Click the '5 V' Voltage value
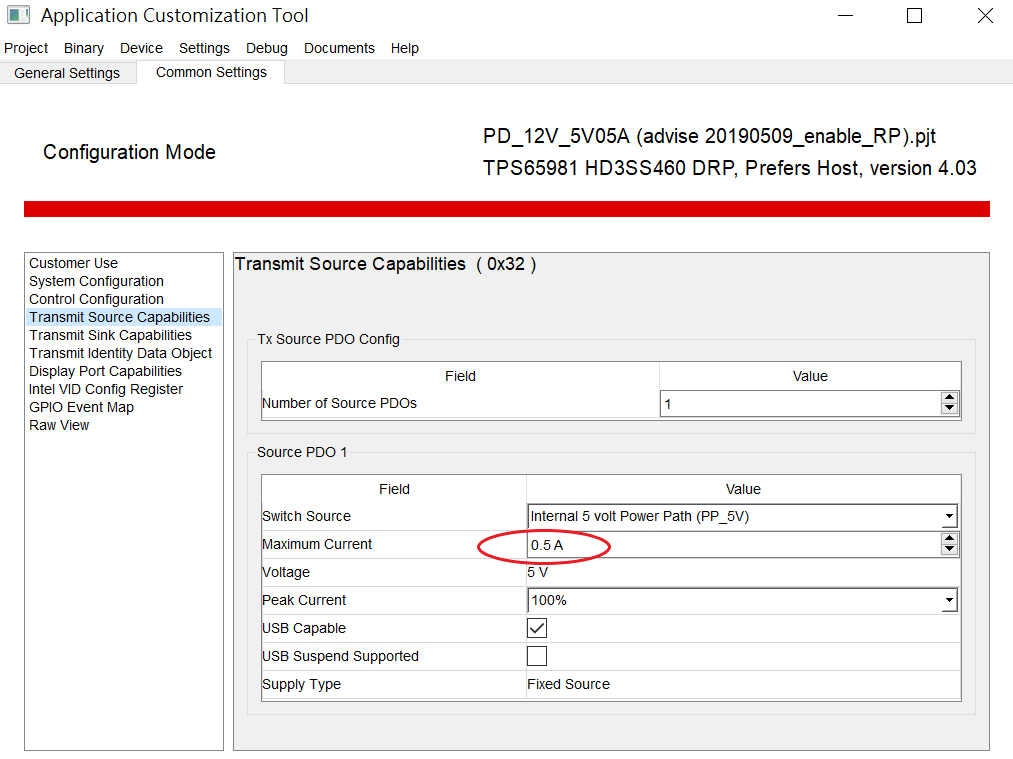 point(538,572)
